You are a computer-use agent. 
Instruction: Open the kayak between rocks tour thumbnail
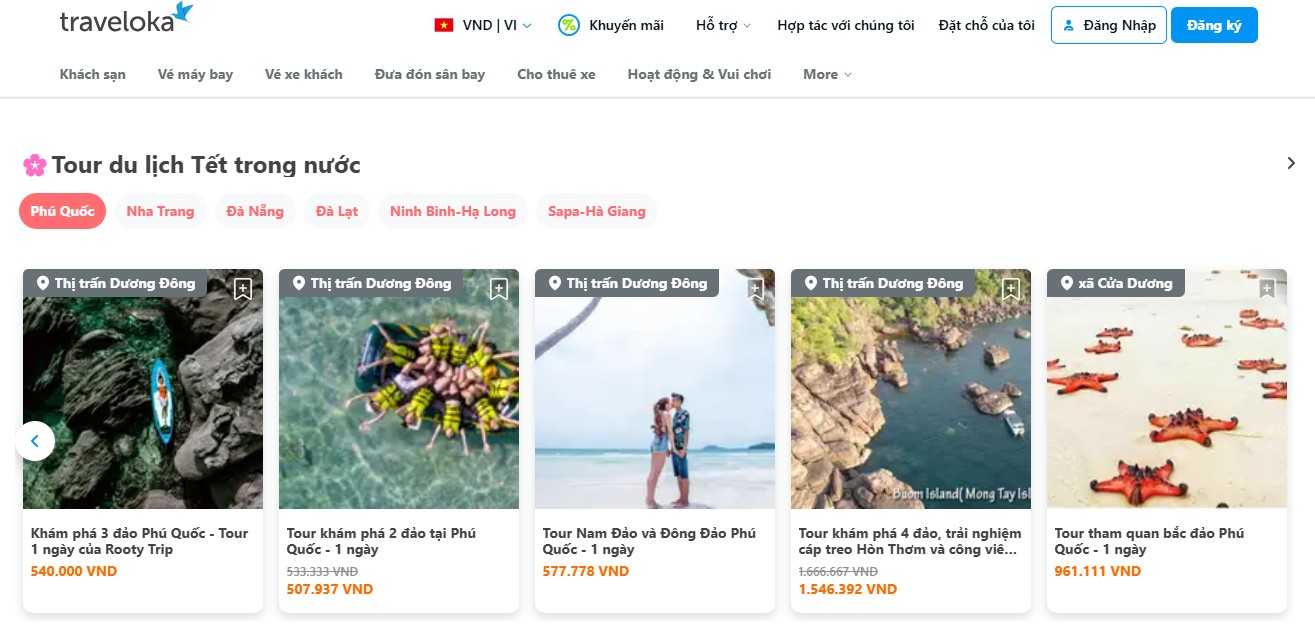point(143,389)
